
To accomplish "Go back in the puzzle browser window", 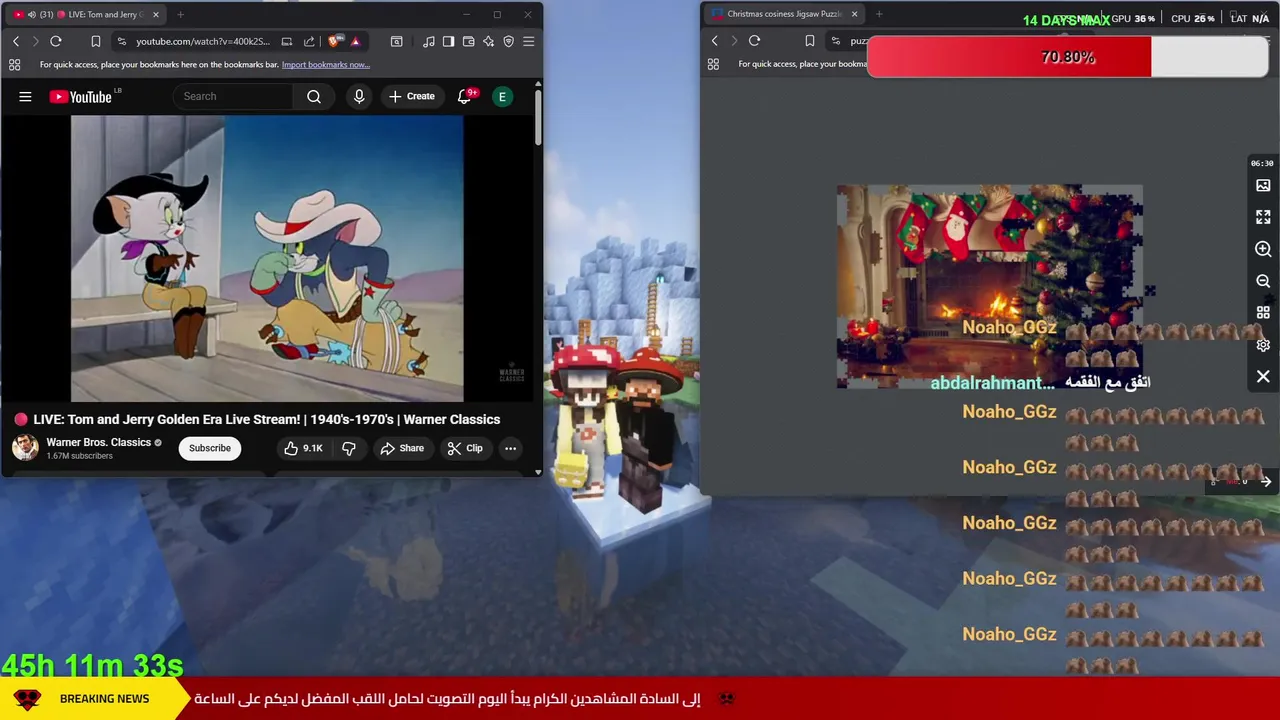I will click(714, 41).
